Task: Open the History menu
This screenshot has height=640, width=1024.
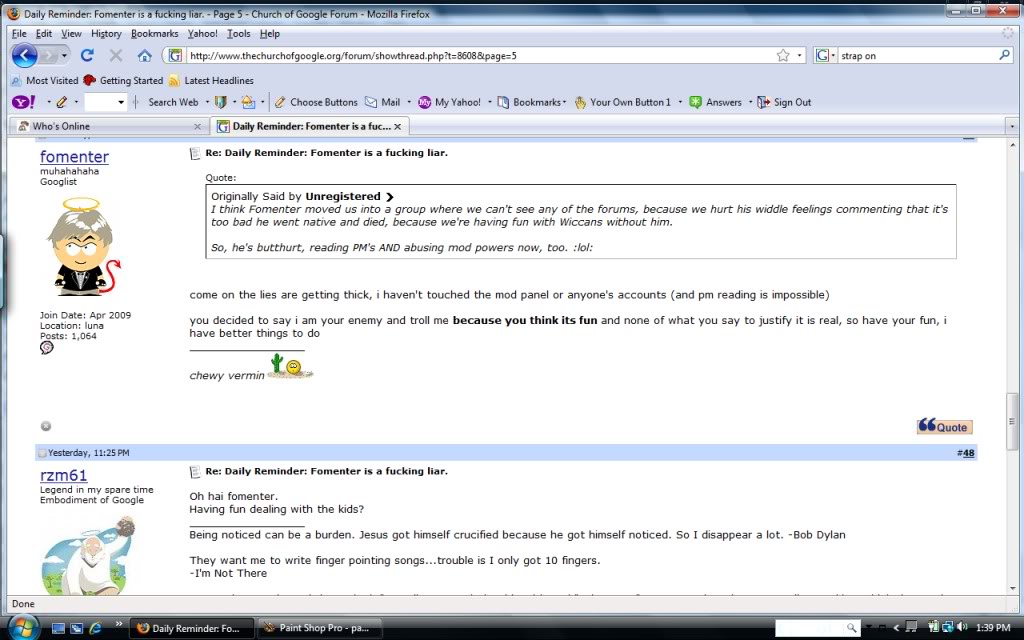Action: [106, 33]
